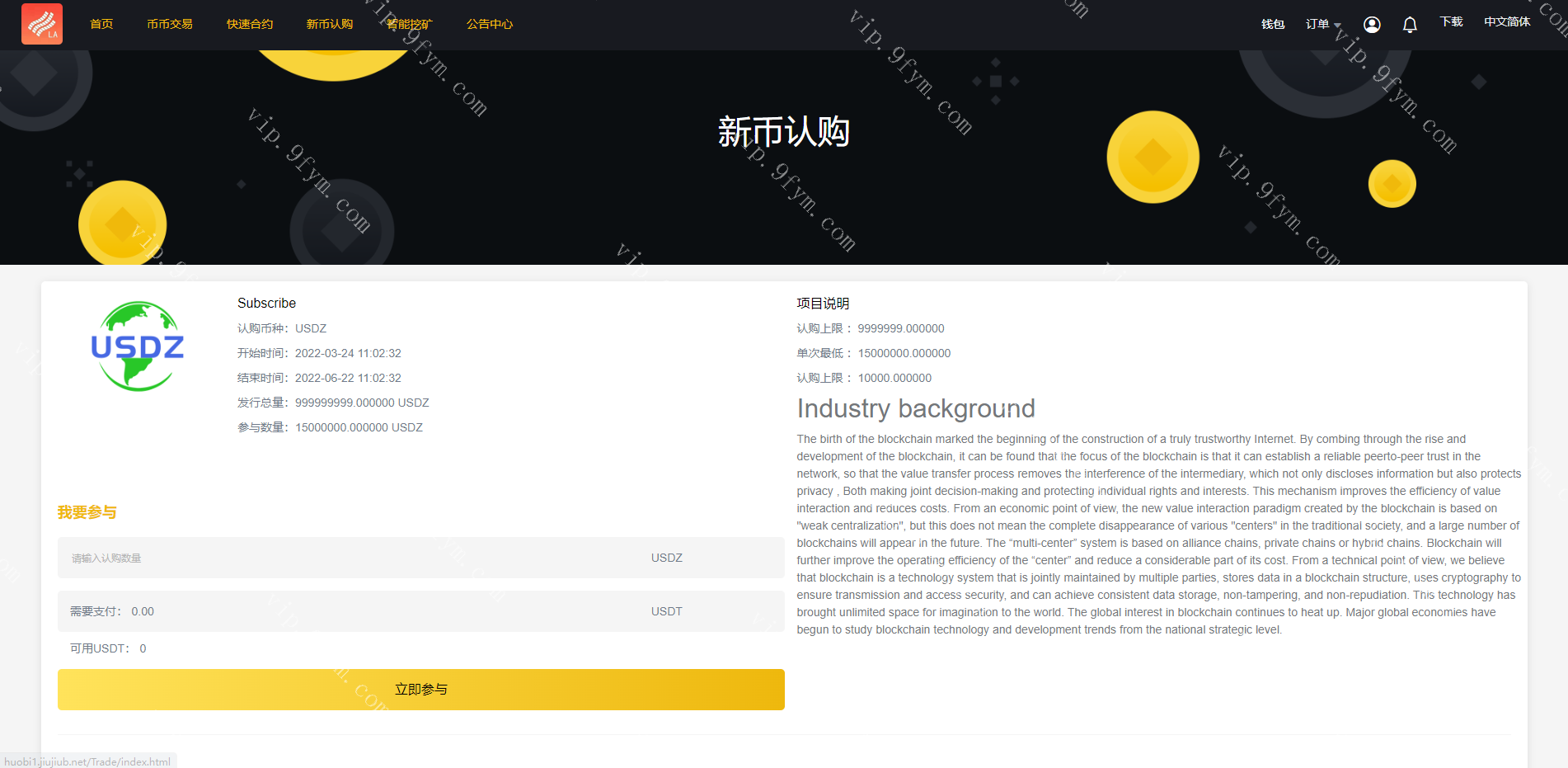Click the USDZ coin logo
The width and height of the screenshot is (1568, 768).
point(138,346)
